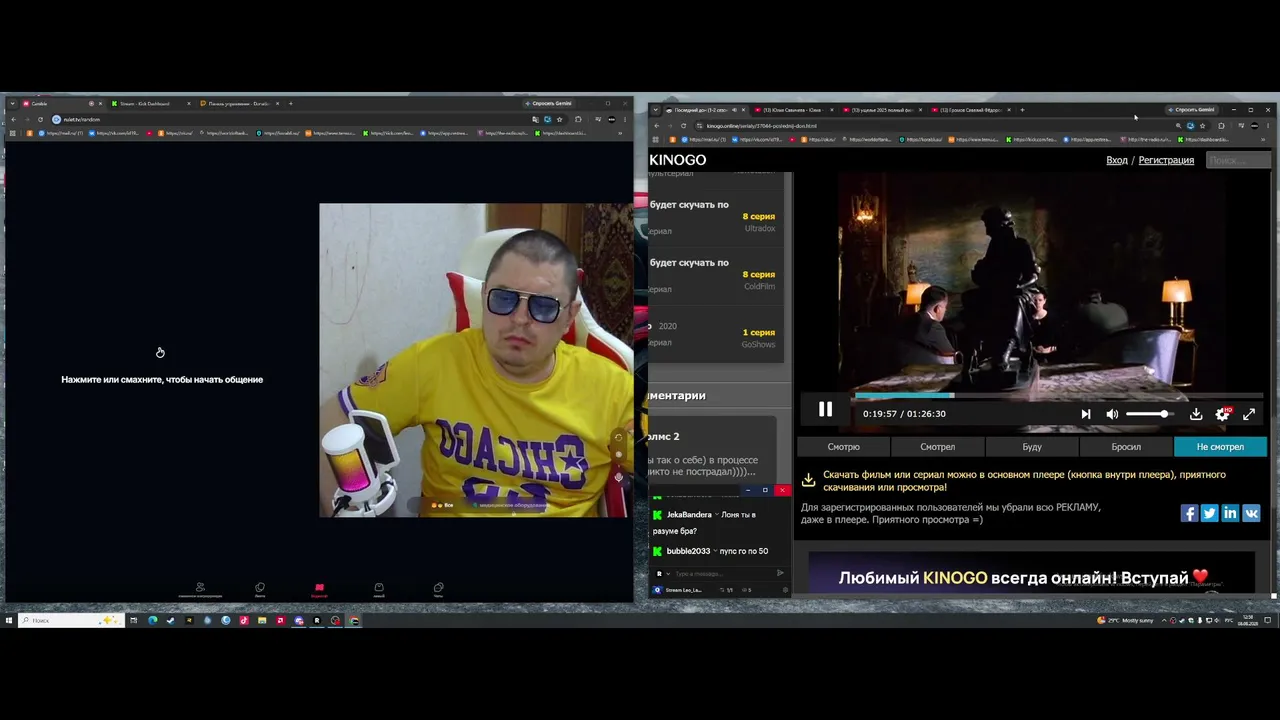The image size is (1280, 720).
Task: Click "Спросить Gemini" in left browser window
Action: click(x=548, y=103)
